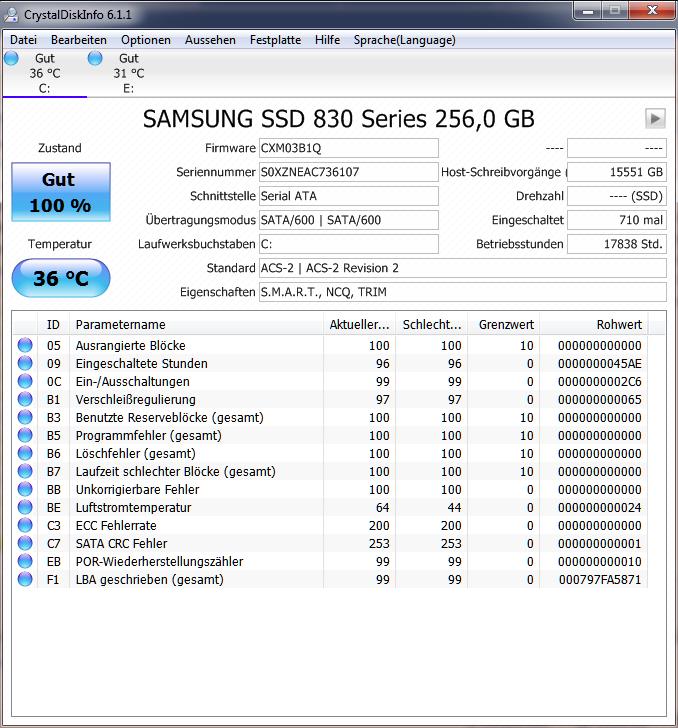Click the Schnittstelle field Serial ATA
678x728 pixels.
(349, 196)
